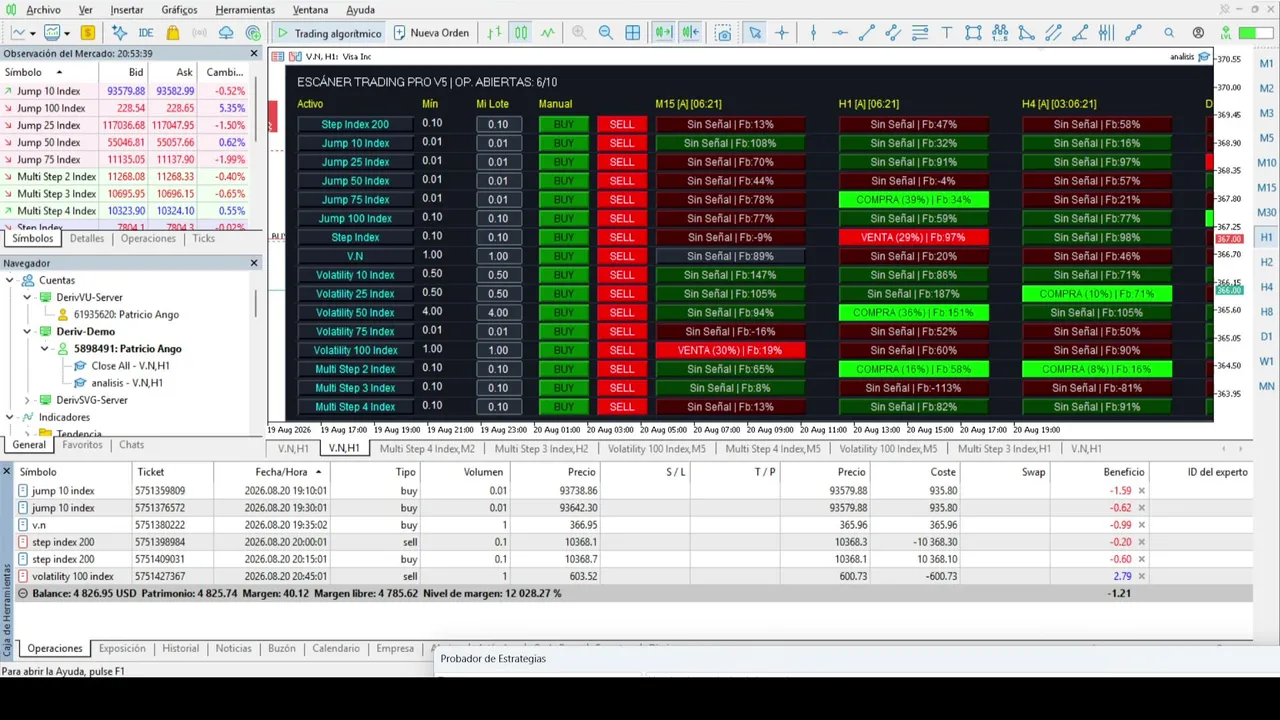The height and width of the screenshot is (720, 1280).
Task: Close the volatility 100 index position
Action: 1141,576
